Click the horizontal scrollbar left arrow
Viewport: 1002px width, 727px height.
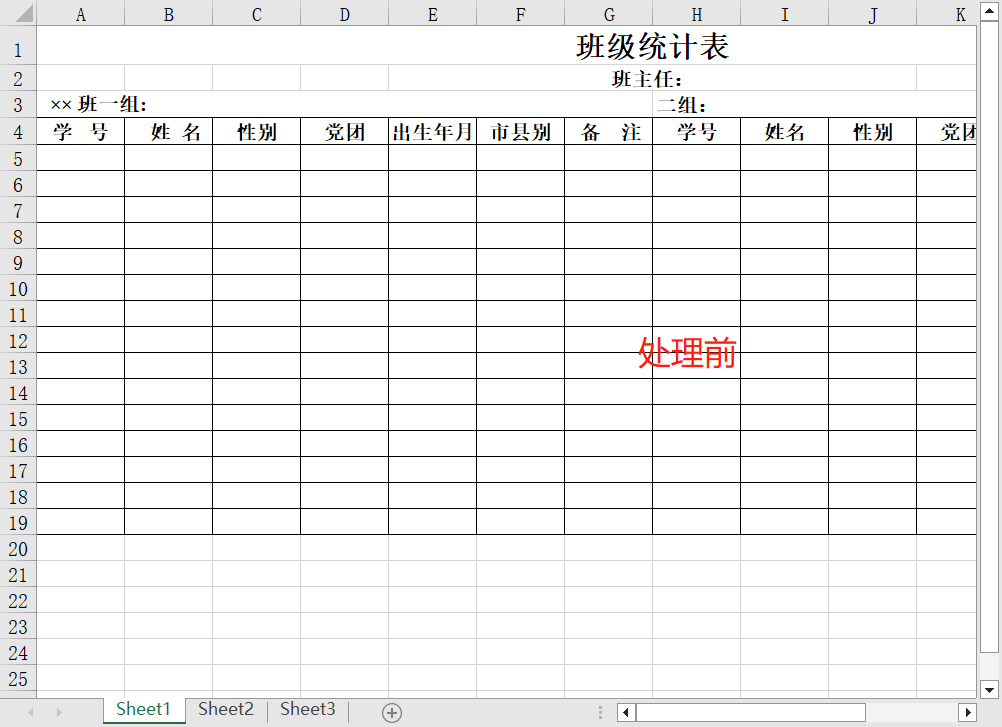[628, 712]
